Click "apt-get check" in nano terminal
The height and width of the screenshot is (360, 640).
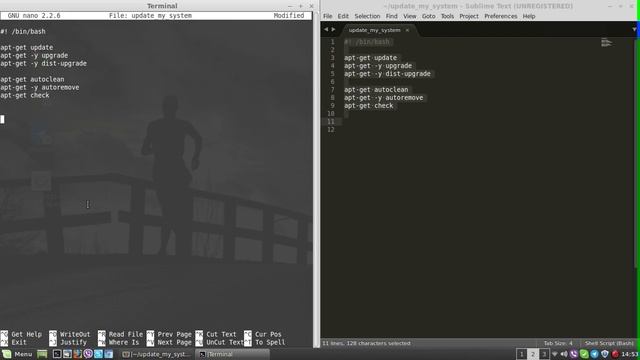click(25, 95)
